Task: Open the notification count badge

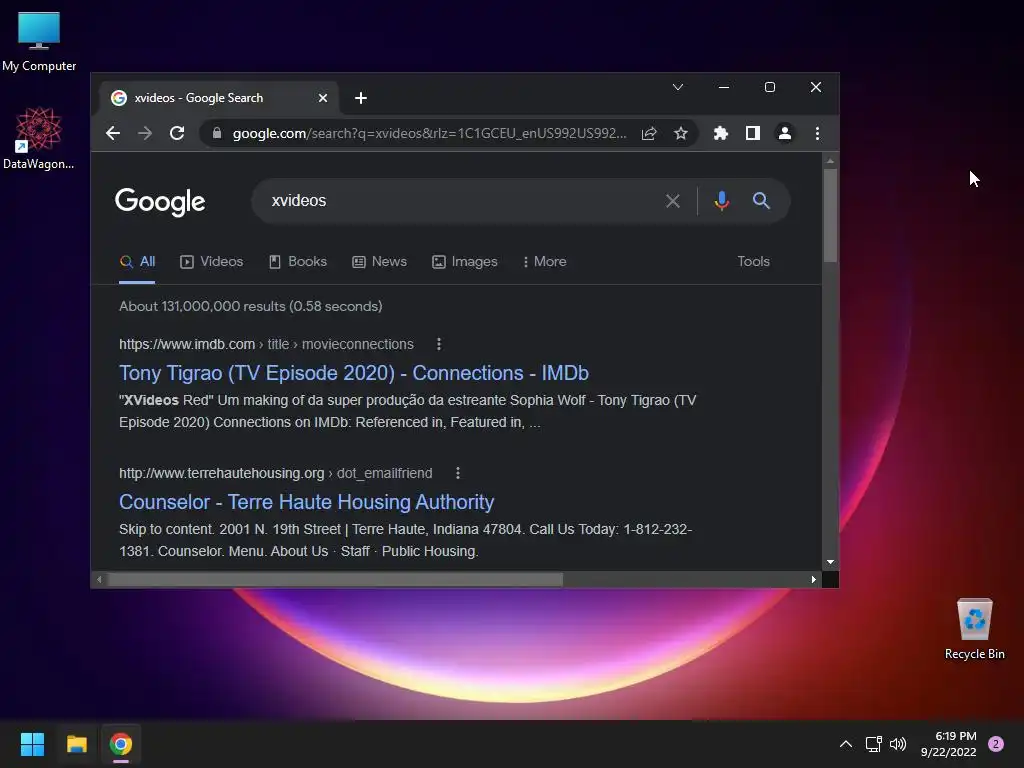Action: [x=996, y=744]
